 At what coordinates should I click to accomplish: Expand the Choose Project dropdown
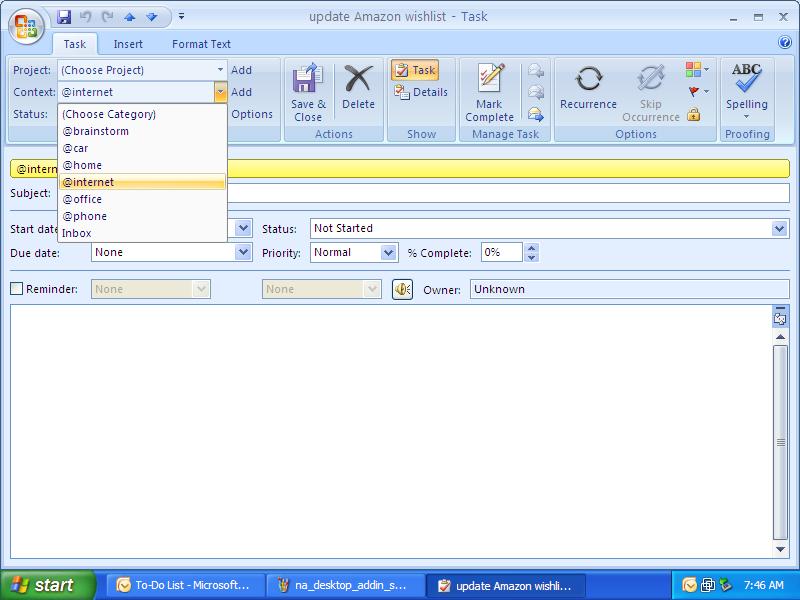pyautogui.click(x=220, y=70)
